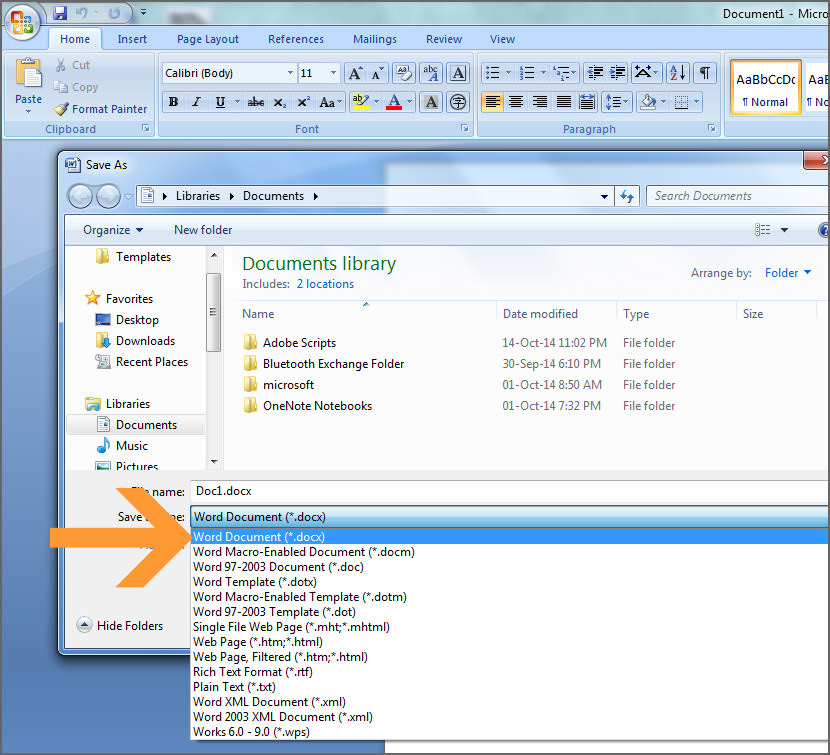Click the Search Documents box

[738, 196]
